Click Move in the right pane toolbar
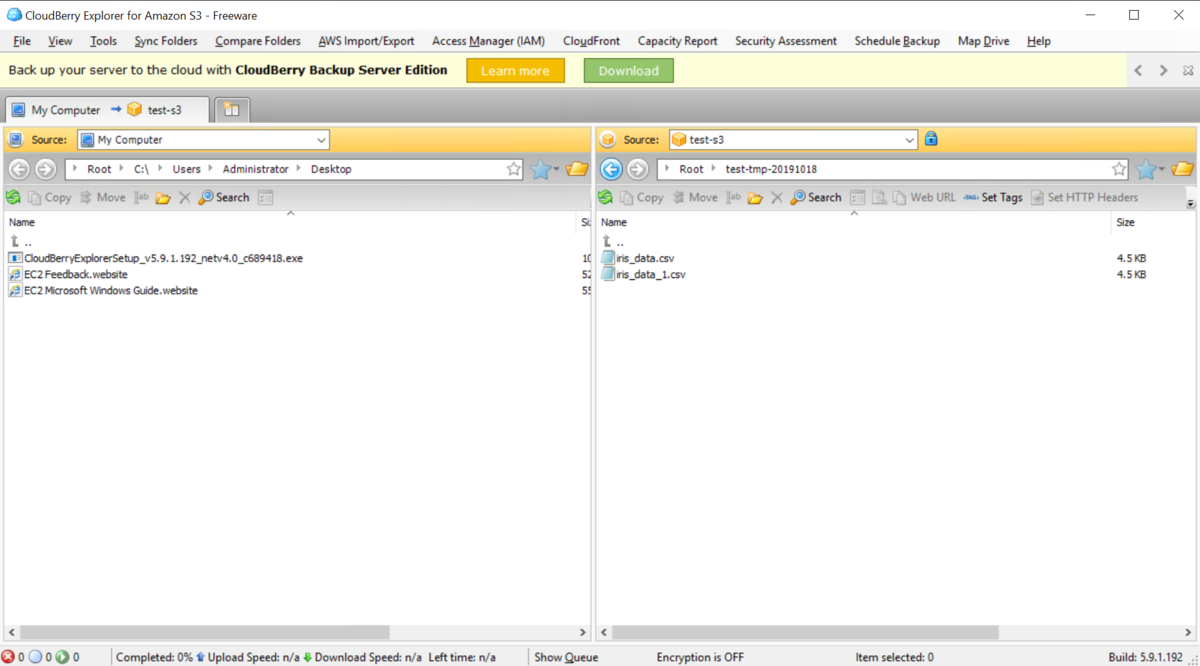1200x666 pixels. (x=695, y=198)
